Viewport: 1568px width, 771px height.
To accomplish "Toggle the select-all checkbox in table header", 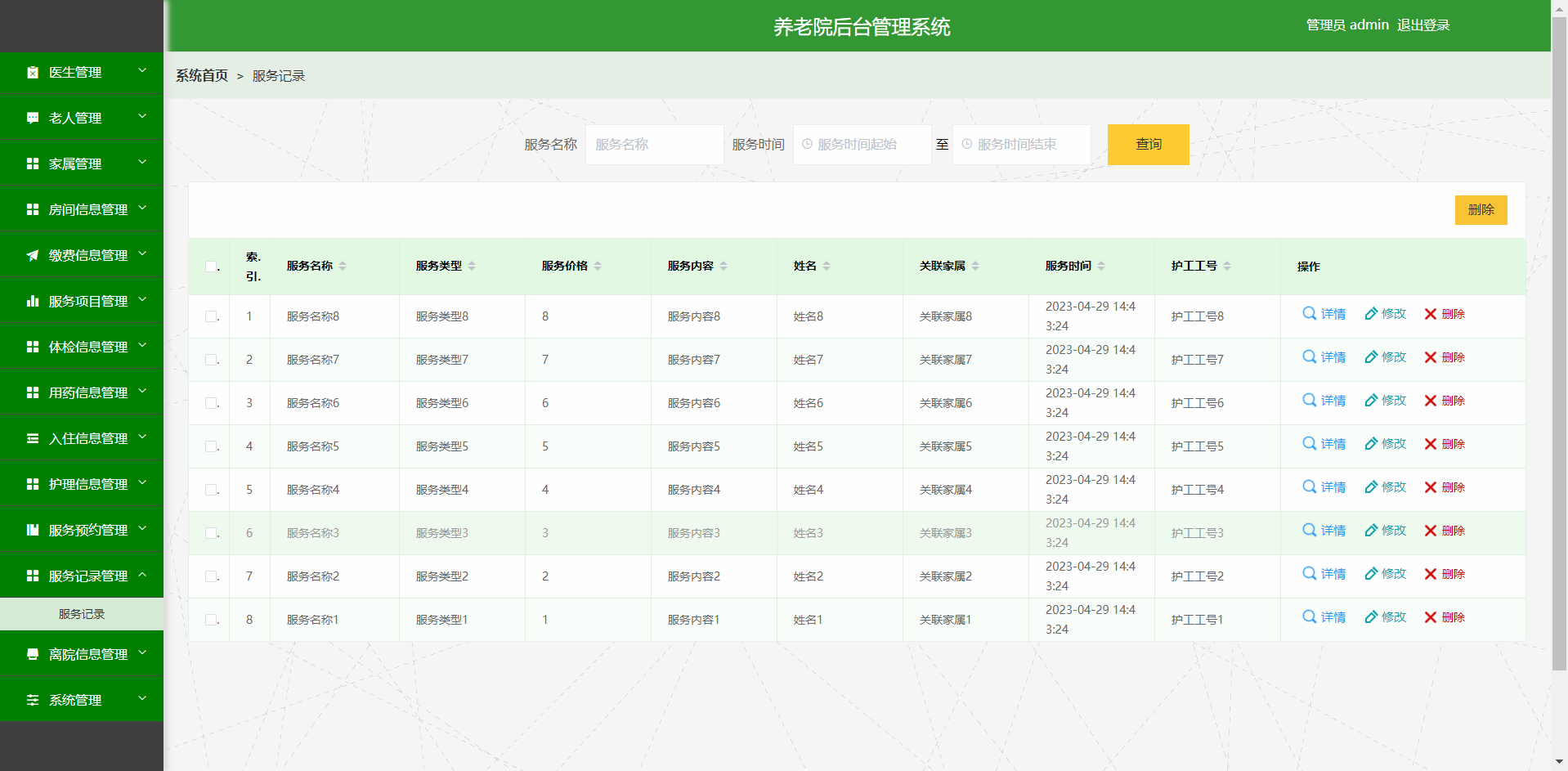I will click(211, 267).
